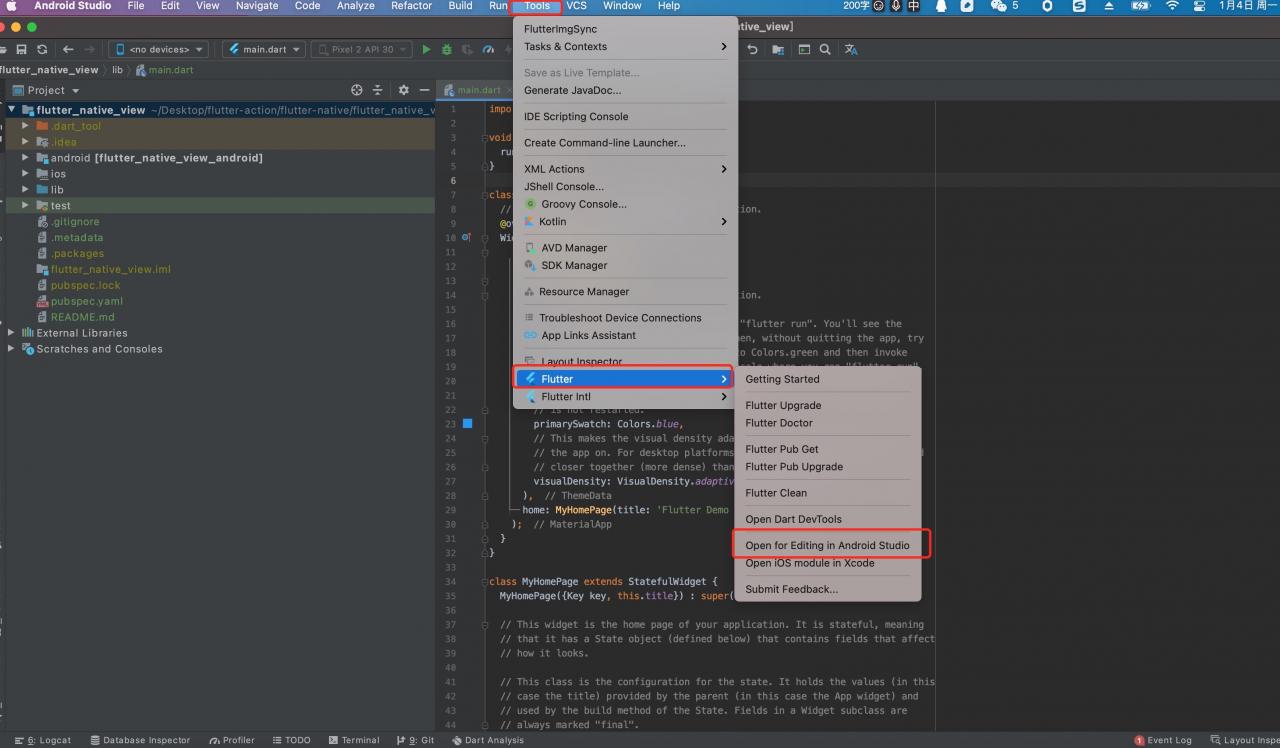
Task: Select Flutter Clean menu item
Action: tap(776, 493)
